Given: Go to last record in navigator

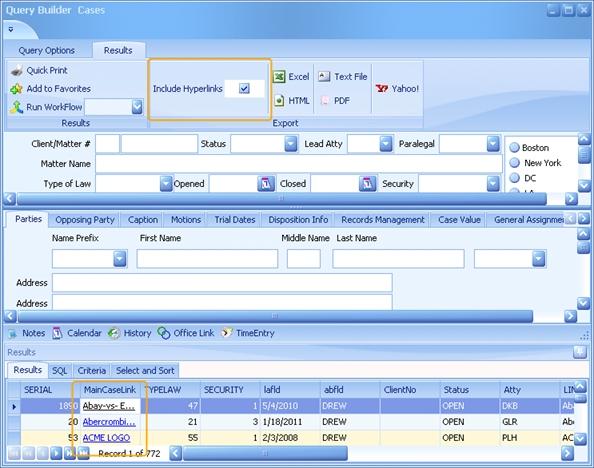Looking at the screenshot, I should tap(84, 453).
